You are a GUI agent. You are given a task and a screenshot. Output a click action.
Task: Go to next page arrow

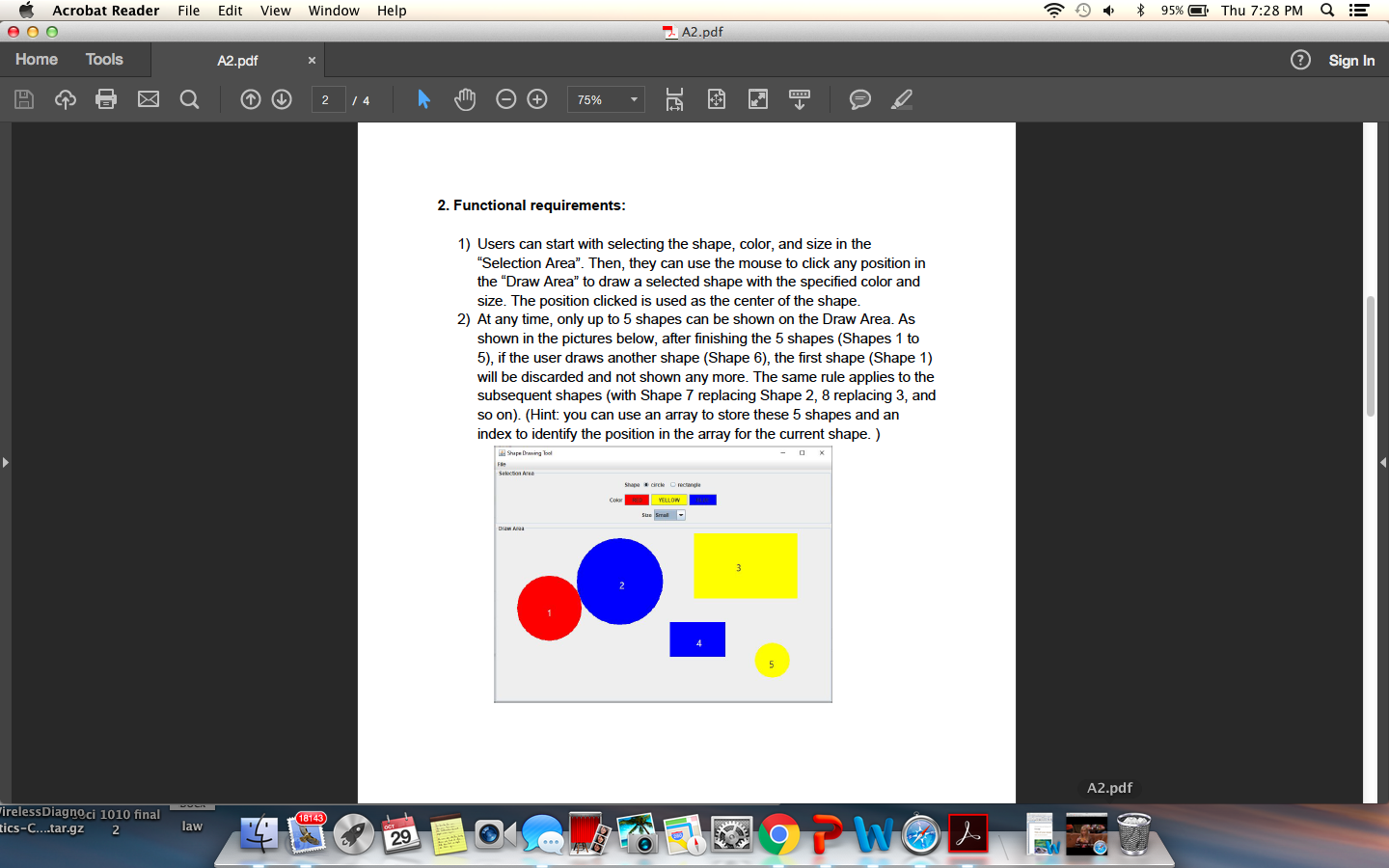click(x=282, y=99)
